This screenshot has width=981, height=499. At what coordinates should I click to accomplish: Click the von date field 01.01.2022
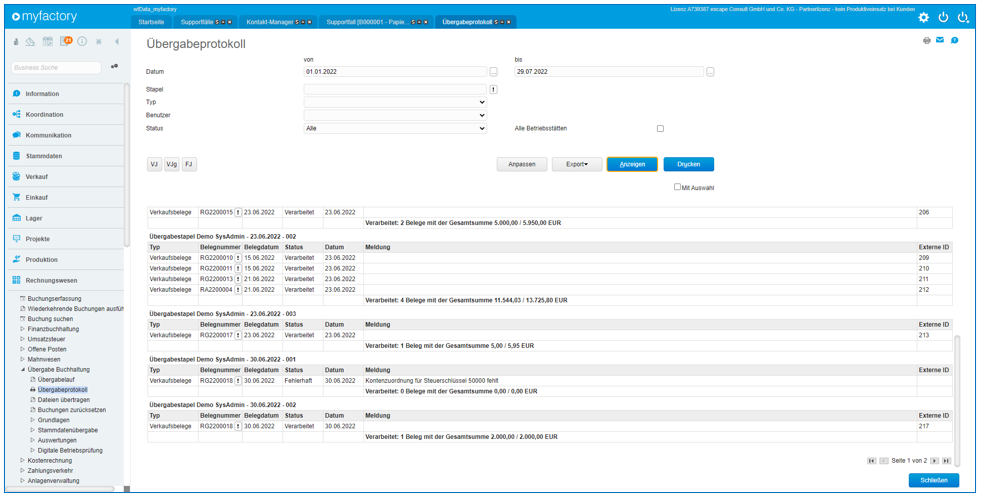pyautogui.click(x=395, y=72)
